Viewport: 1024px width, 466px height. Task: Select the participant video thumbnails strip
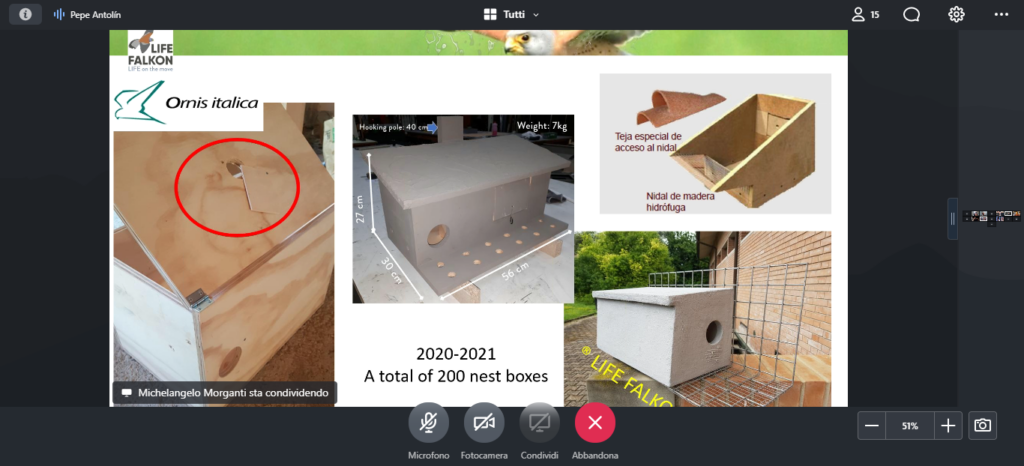click(x=992, y=217)
